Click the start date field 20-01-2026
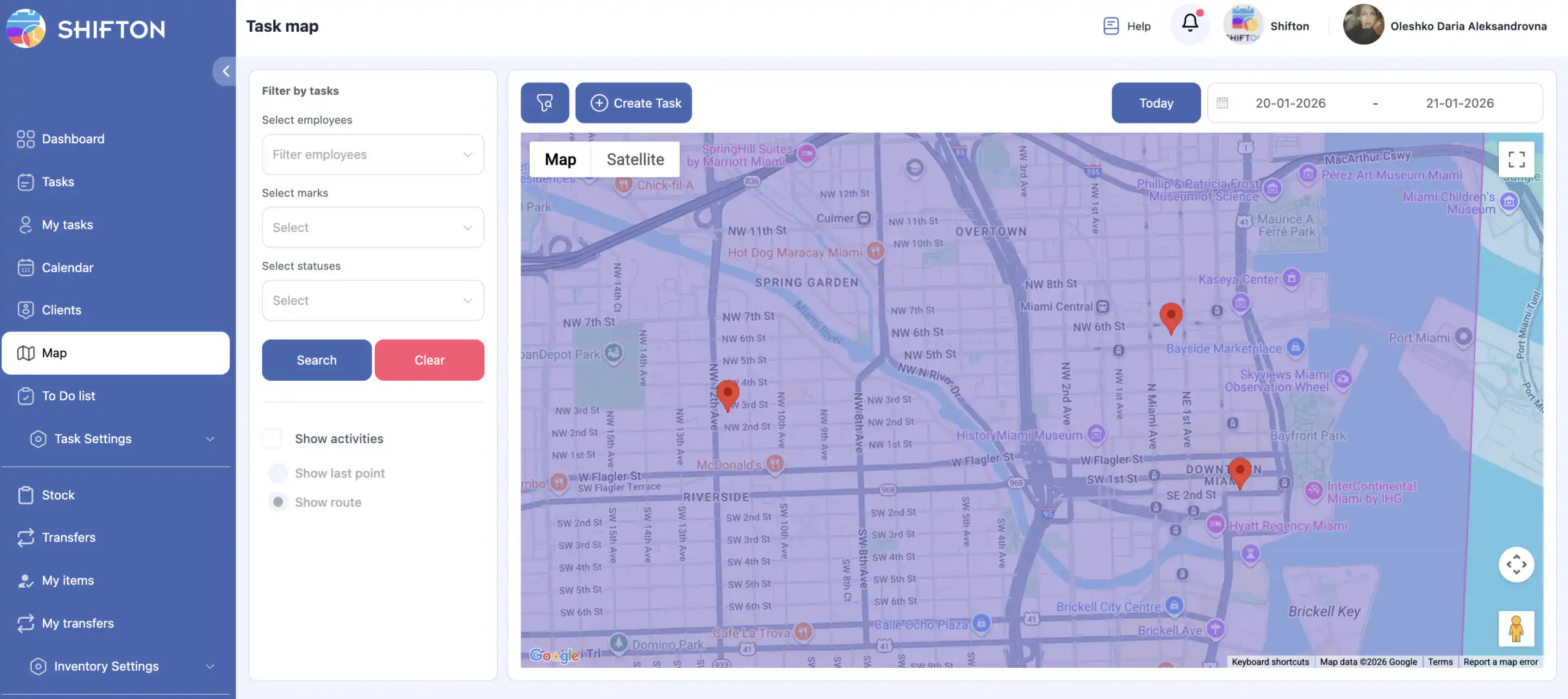Image resolution: width=1568 pixels, height=699 pixels. (1290, 103)
